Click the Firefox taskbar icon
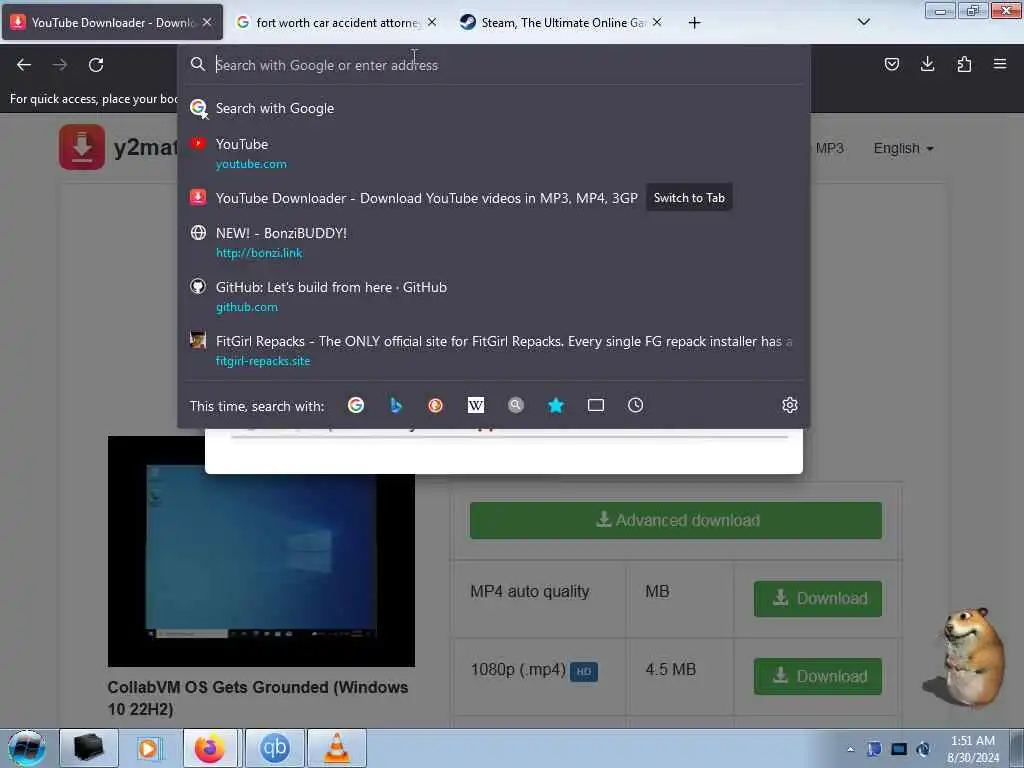Viewport: 1024px width, 768px height. tap(210, 748)
